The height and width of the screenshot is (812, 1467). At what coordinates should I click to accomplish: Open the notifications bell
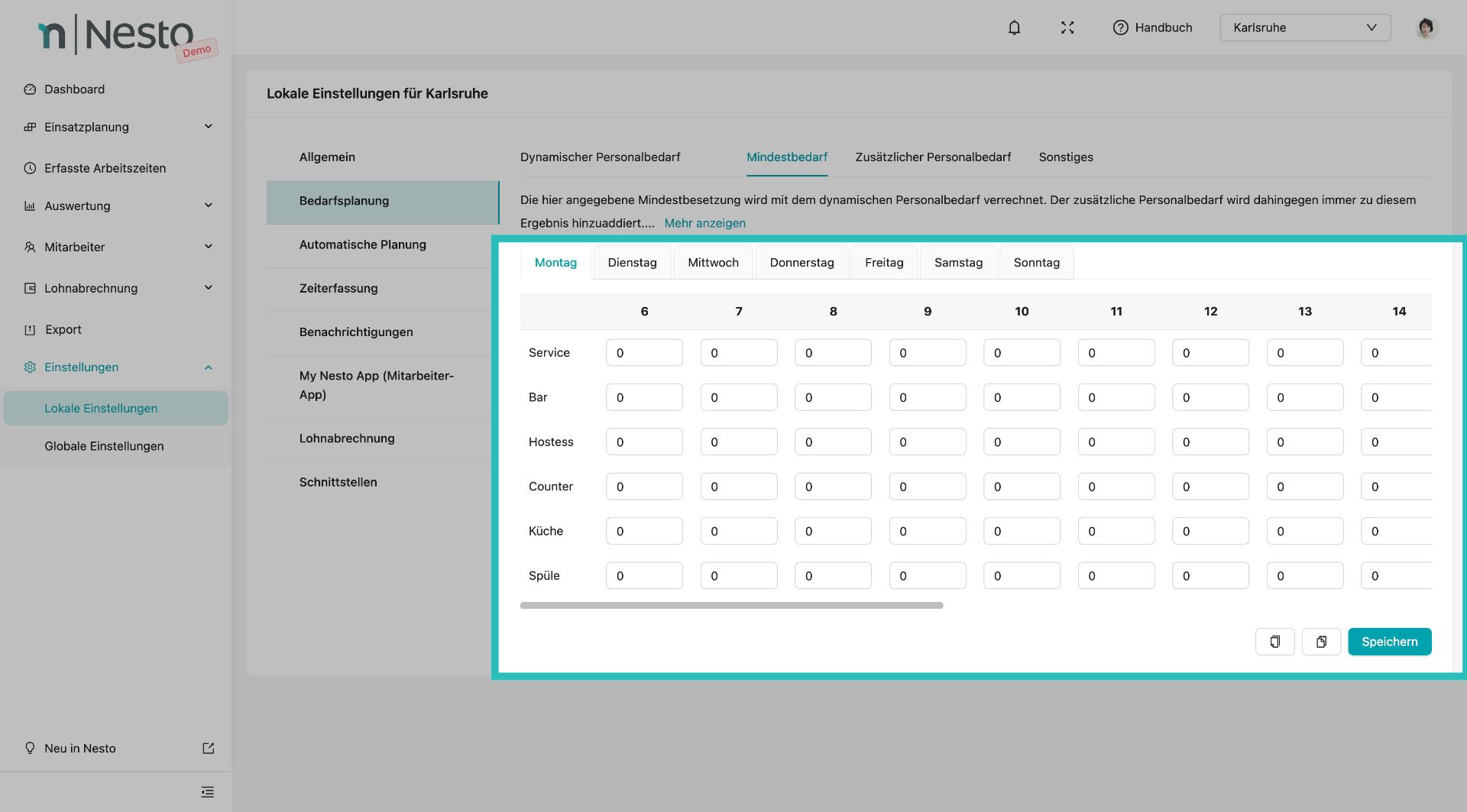click(x=1014, y=27)
